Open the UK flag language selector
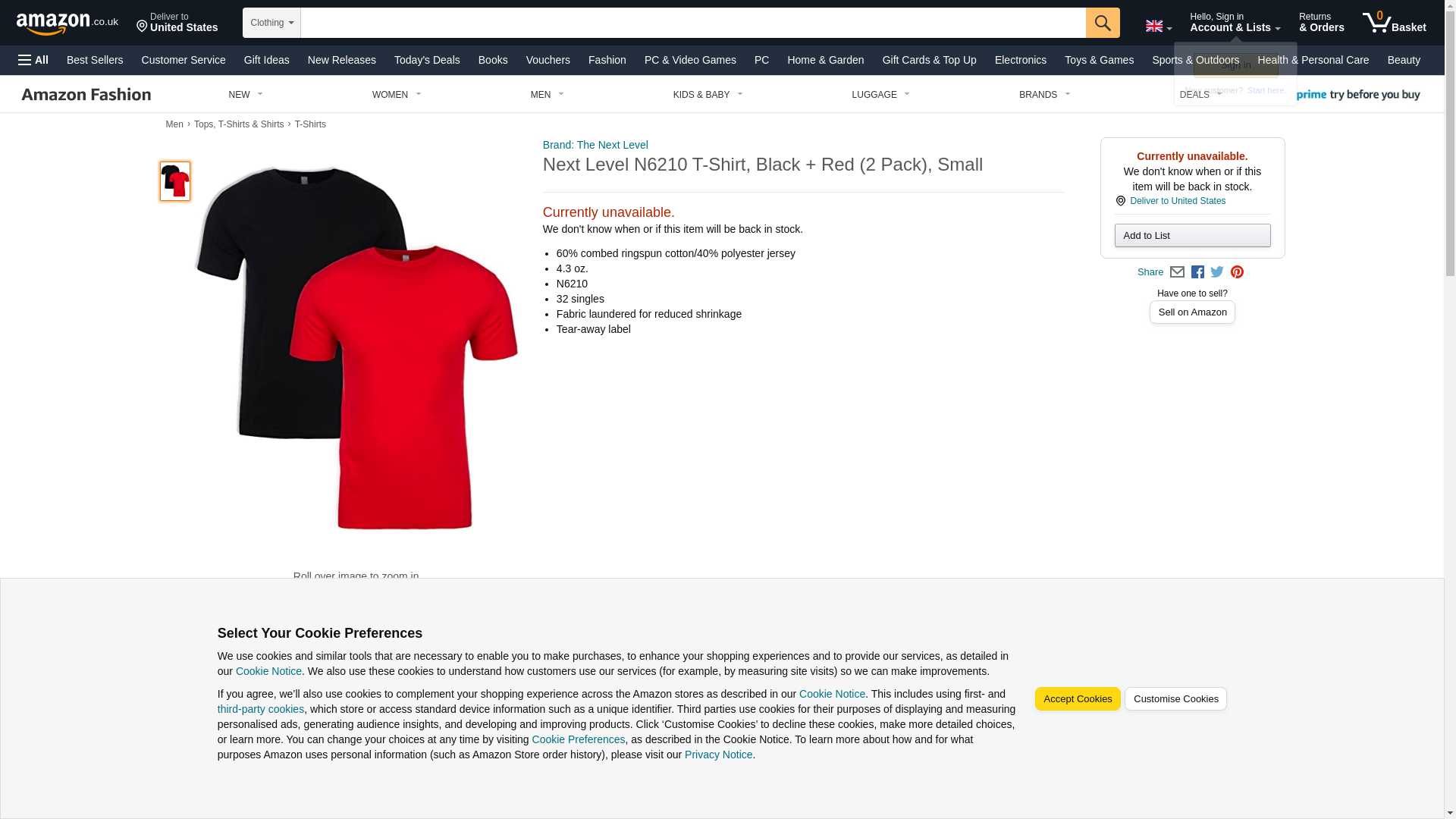This screenshot has width=1456, height=819. click(1158, 26)
